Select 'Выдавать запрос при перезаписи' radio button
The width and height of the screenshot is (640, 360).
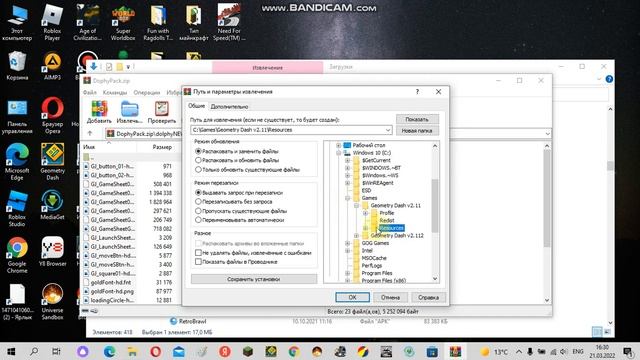198,192
